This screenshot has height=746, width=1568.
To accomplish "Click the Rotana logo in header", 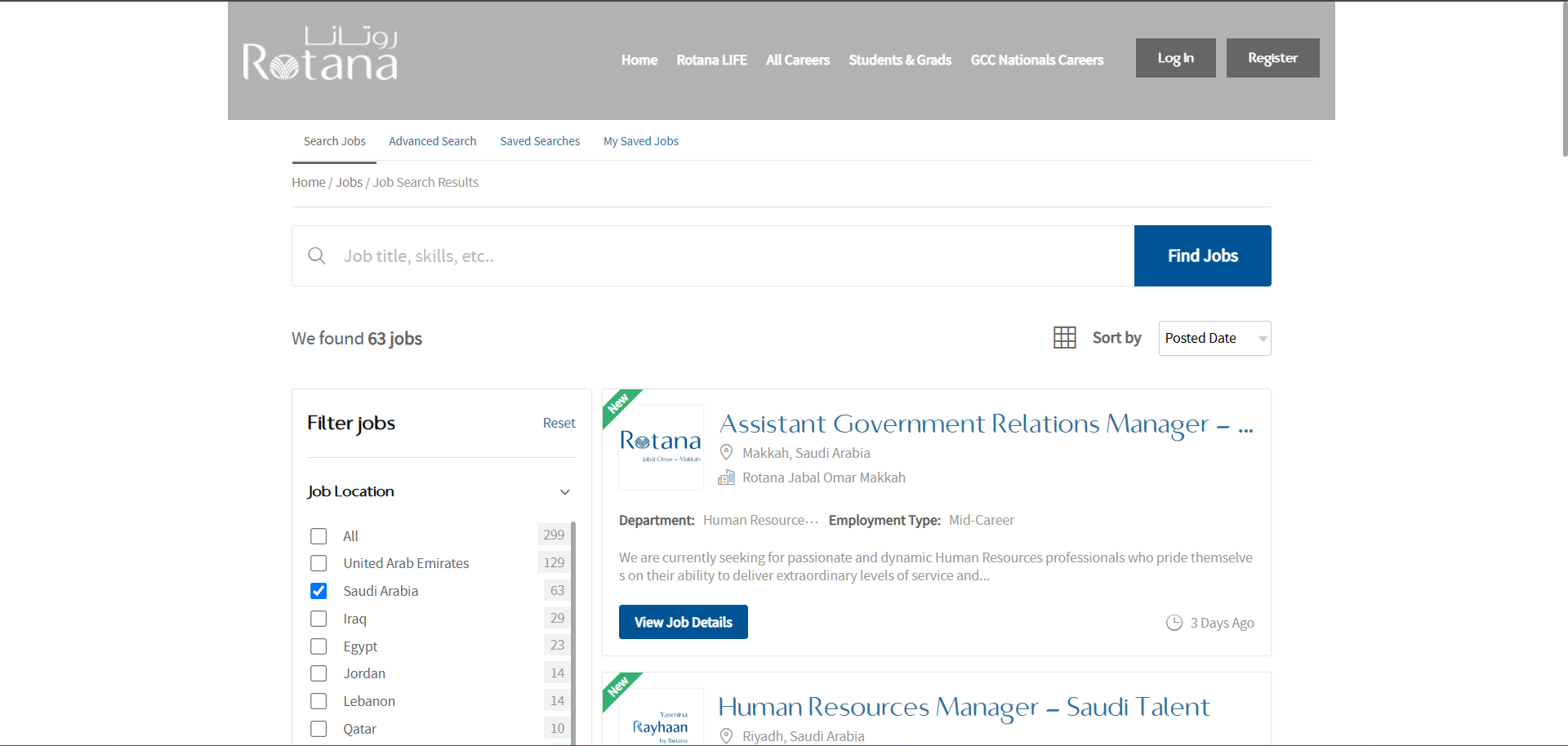I will [320, 54].
